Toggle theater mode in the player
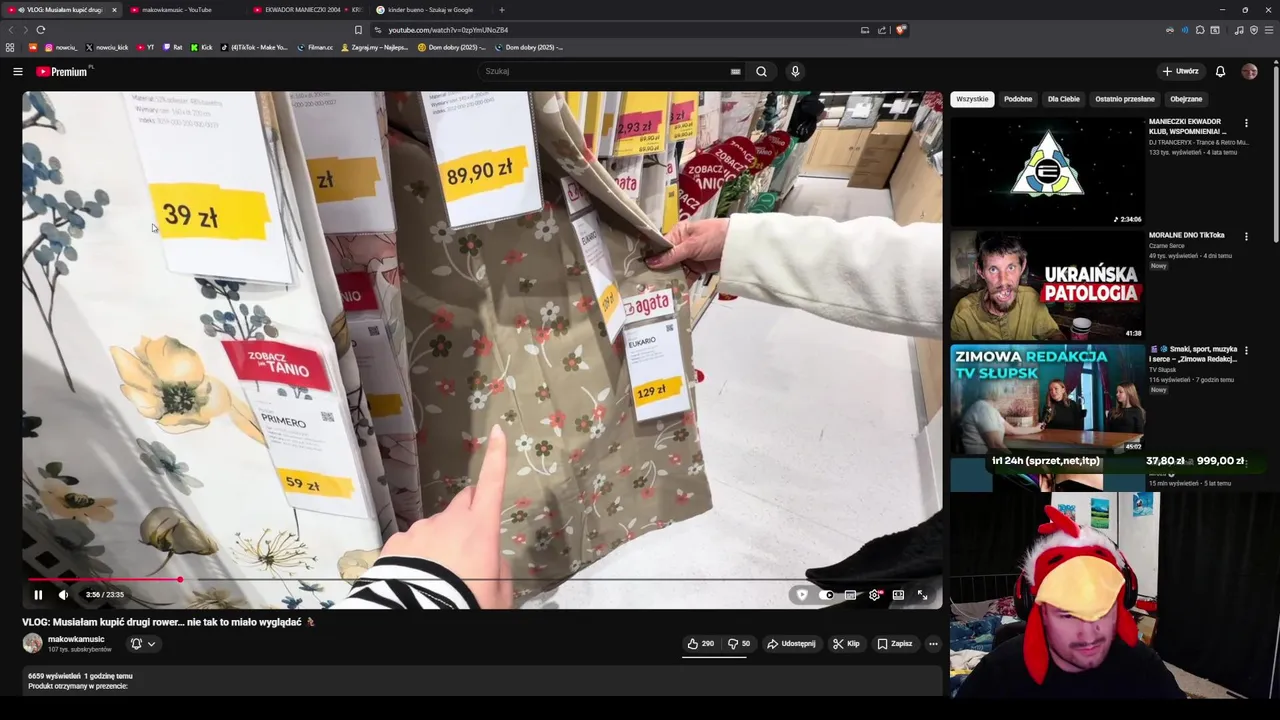This screenshot has height=720, width=1280. 898,595
